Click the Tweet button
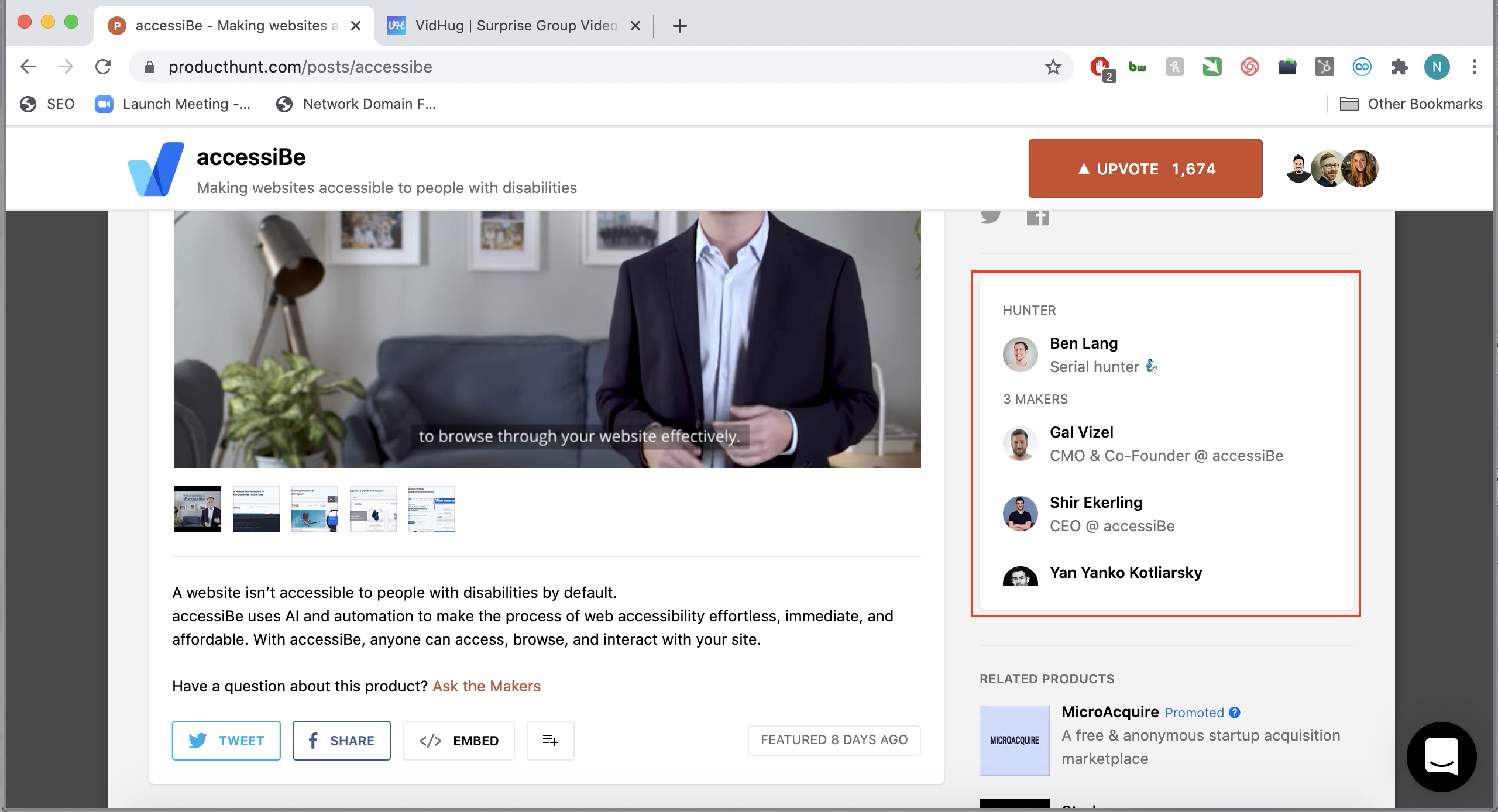This screenshot has height=812, width=1498. point(226,741)
